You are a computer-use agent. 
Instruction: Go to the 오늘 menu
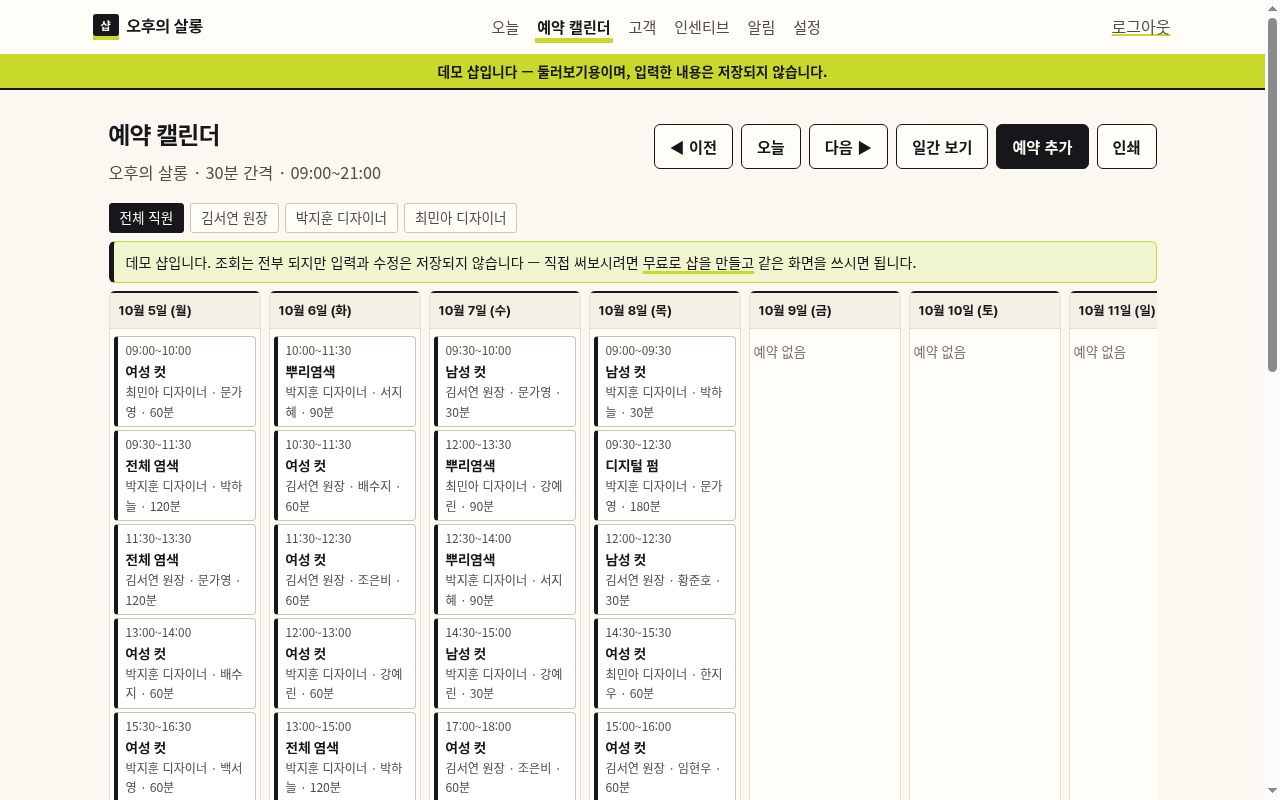pos(505,27)
